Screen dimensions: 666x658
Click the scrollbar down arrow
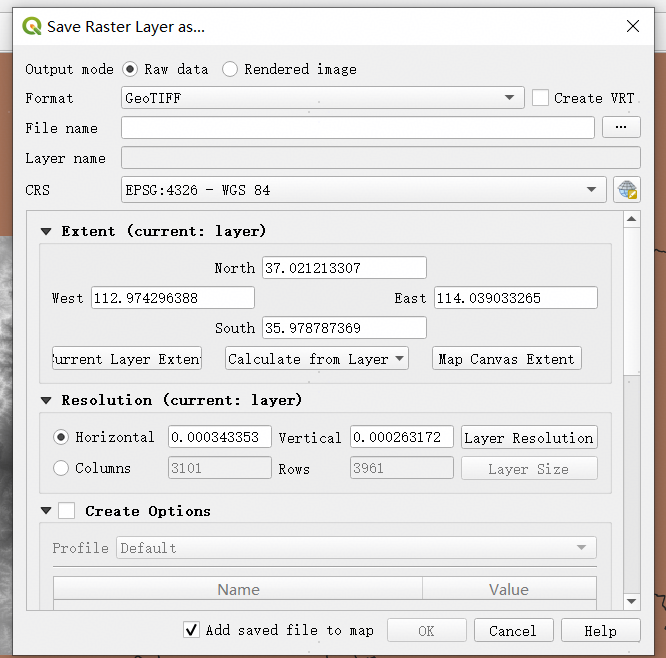(631, 601)
